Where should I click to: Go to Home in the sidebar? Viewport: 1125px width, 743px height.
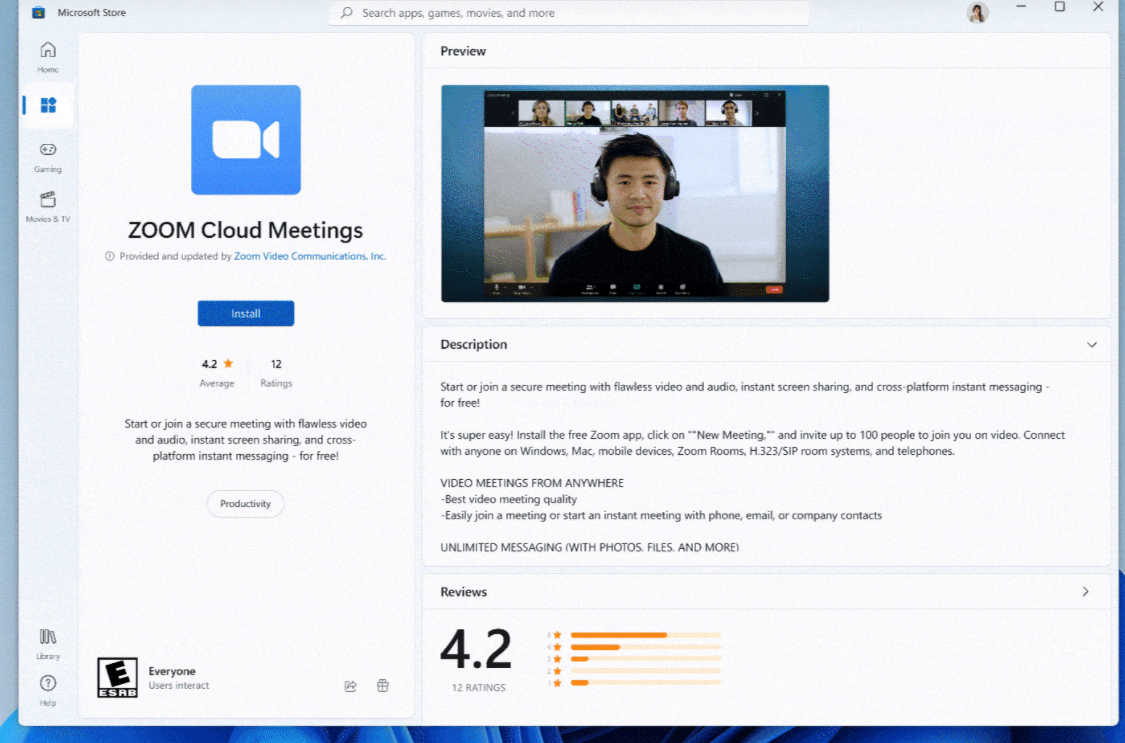[x=48, y=57]
